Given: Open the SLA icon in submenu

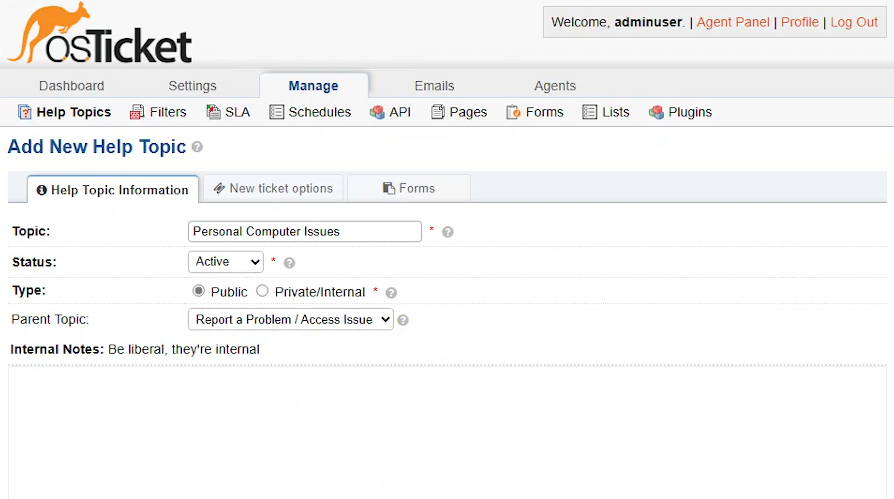Looking at the screenshot, I should coord(213,112).
